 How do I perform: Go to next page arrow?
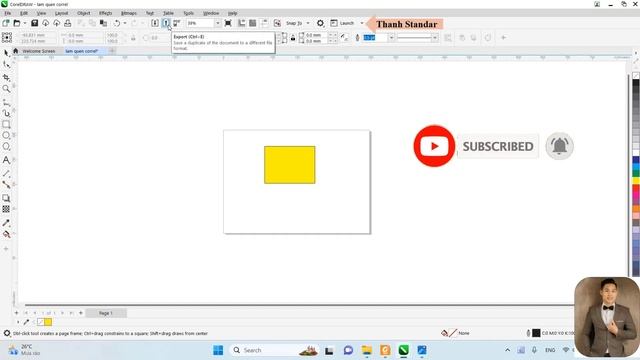(x=62, y=313)
